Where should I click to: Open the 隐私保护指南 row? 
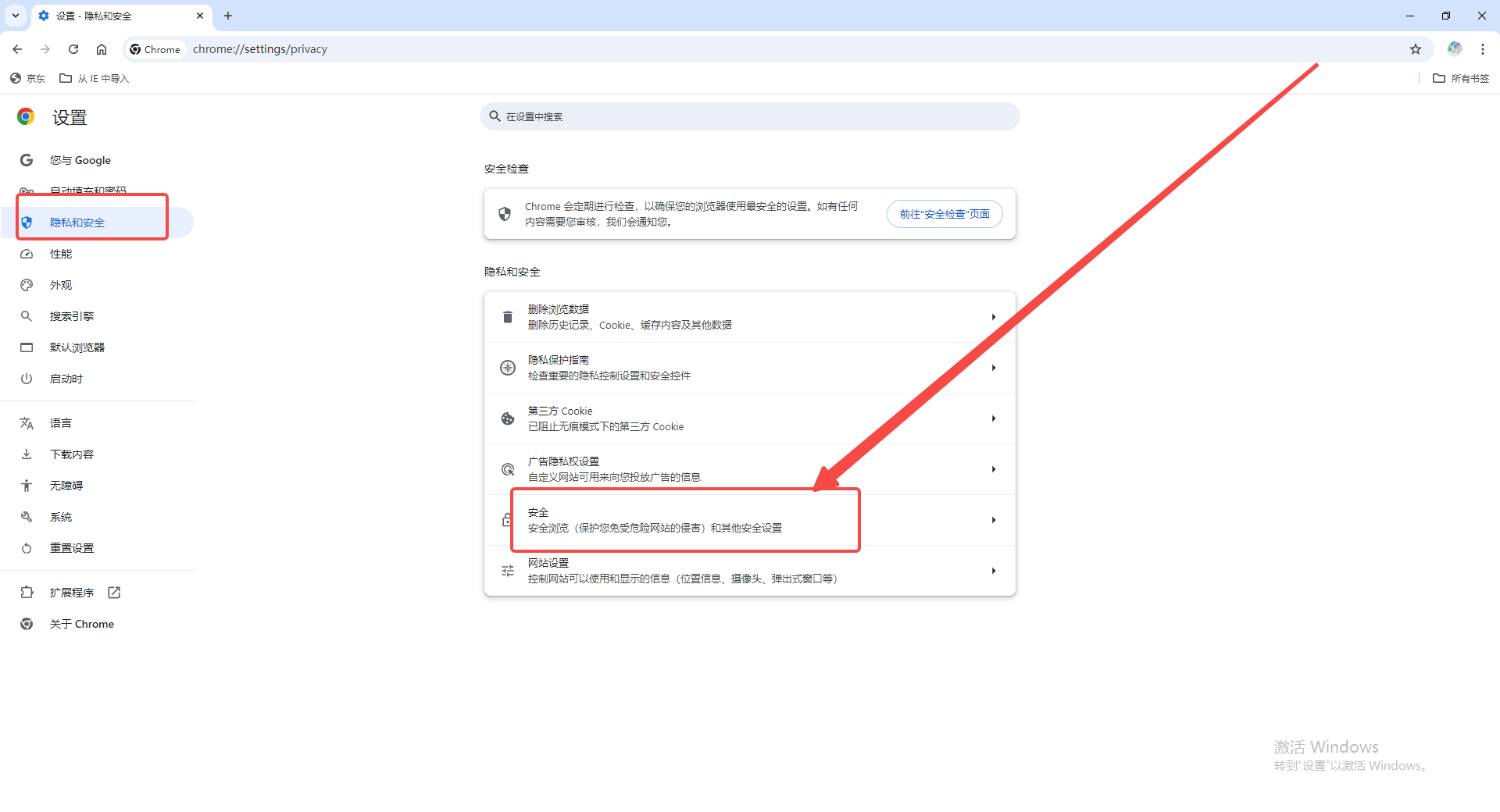click(750, 368)
